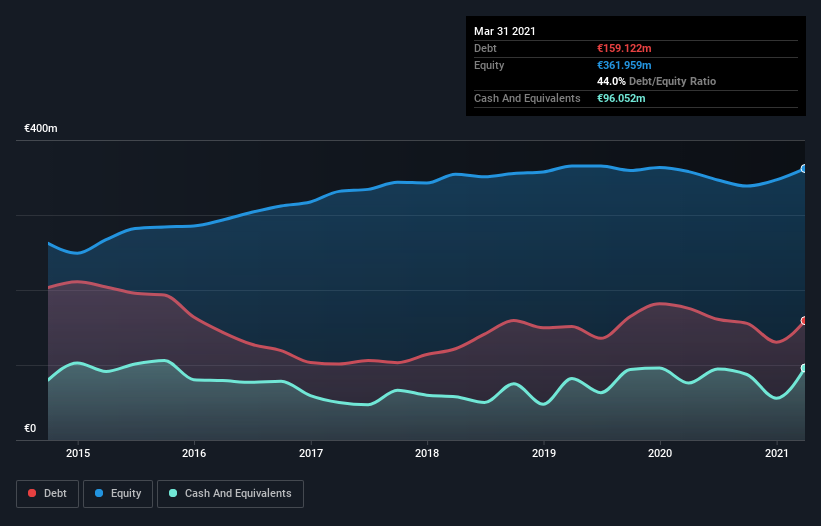
Task: Click the Debt row label in tooltip
Action: (x=485, y=48)
